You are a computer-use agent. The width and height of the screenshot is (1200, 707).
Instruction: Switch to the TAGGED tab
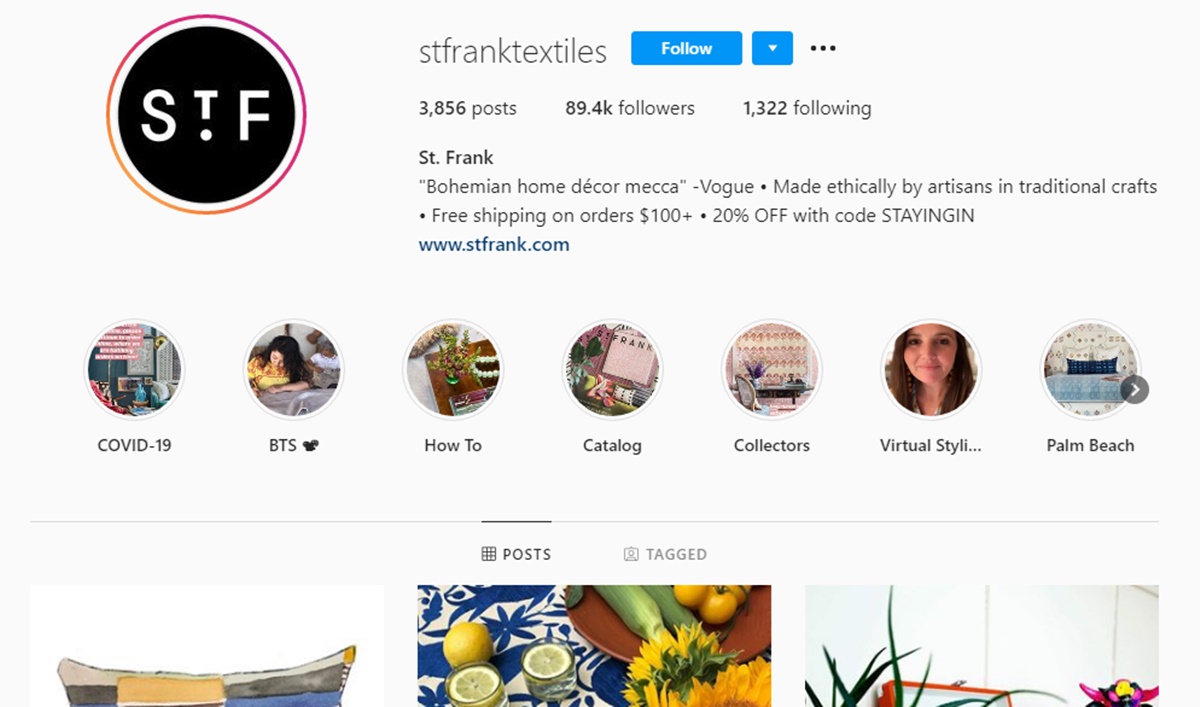coord(665,554)
